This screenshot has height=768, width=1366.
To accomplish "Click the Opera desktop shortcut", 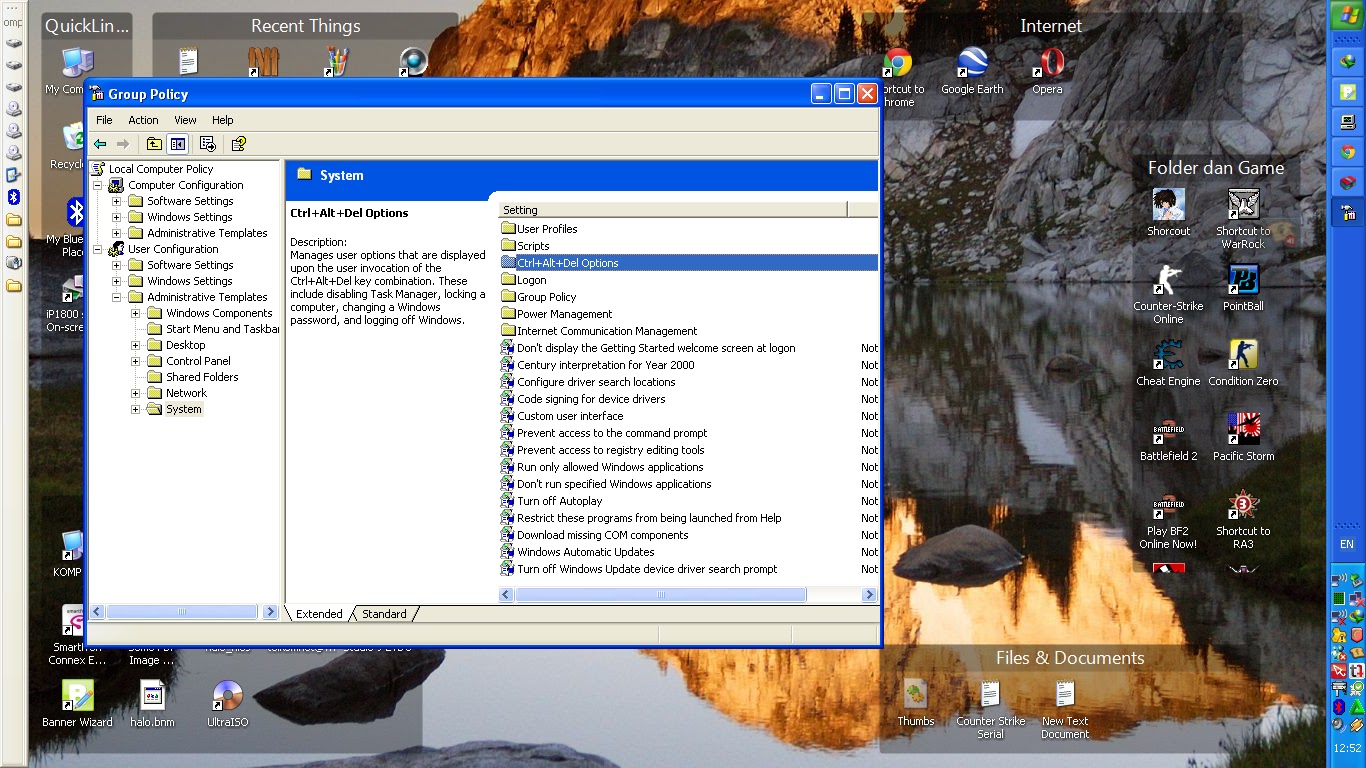I will coord(1048,72).
